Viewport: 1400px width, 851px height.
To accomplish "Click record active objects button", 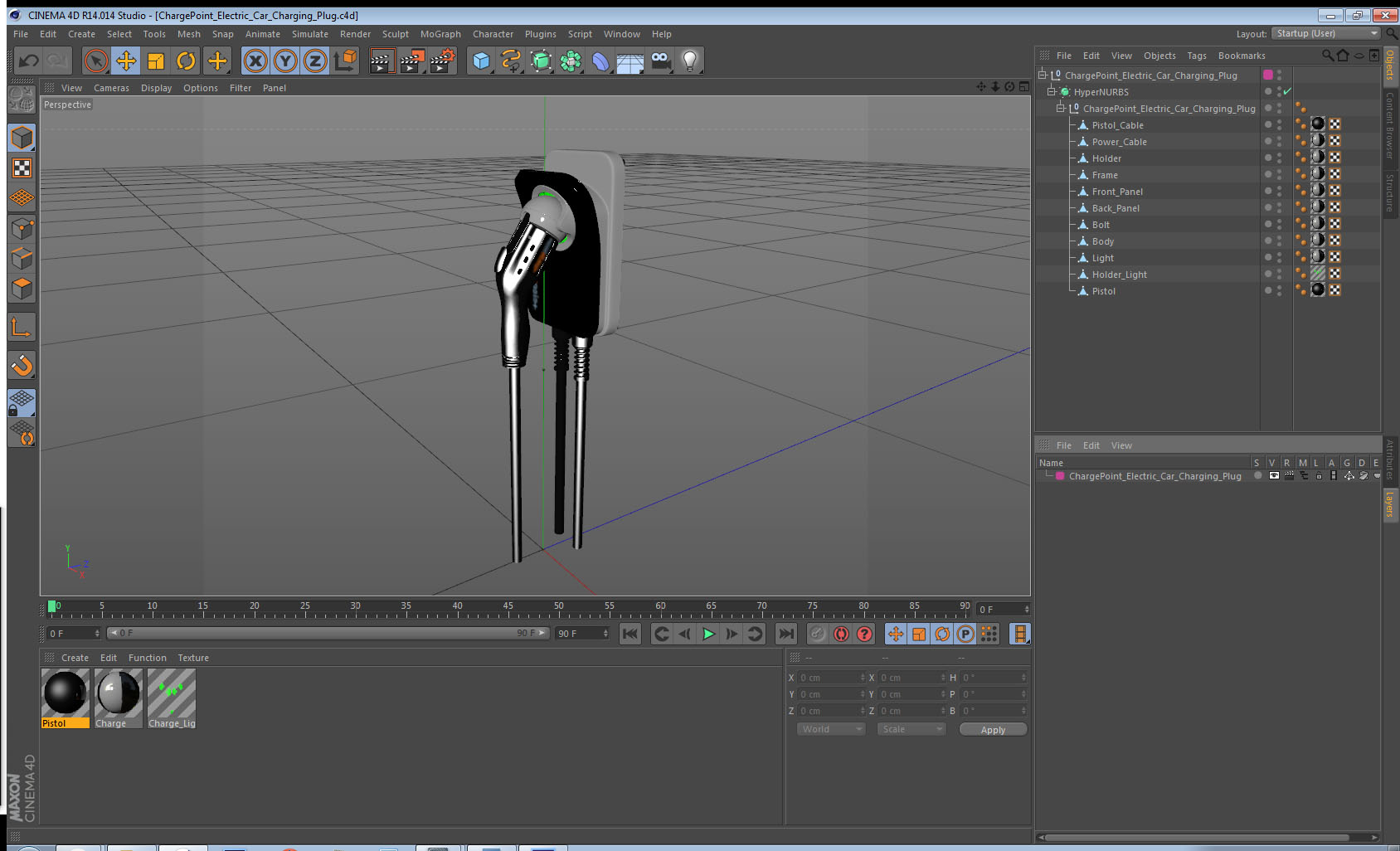I will [x=818, y=634].
